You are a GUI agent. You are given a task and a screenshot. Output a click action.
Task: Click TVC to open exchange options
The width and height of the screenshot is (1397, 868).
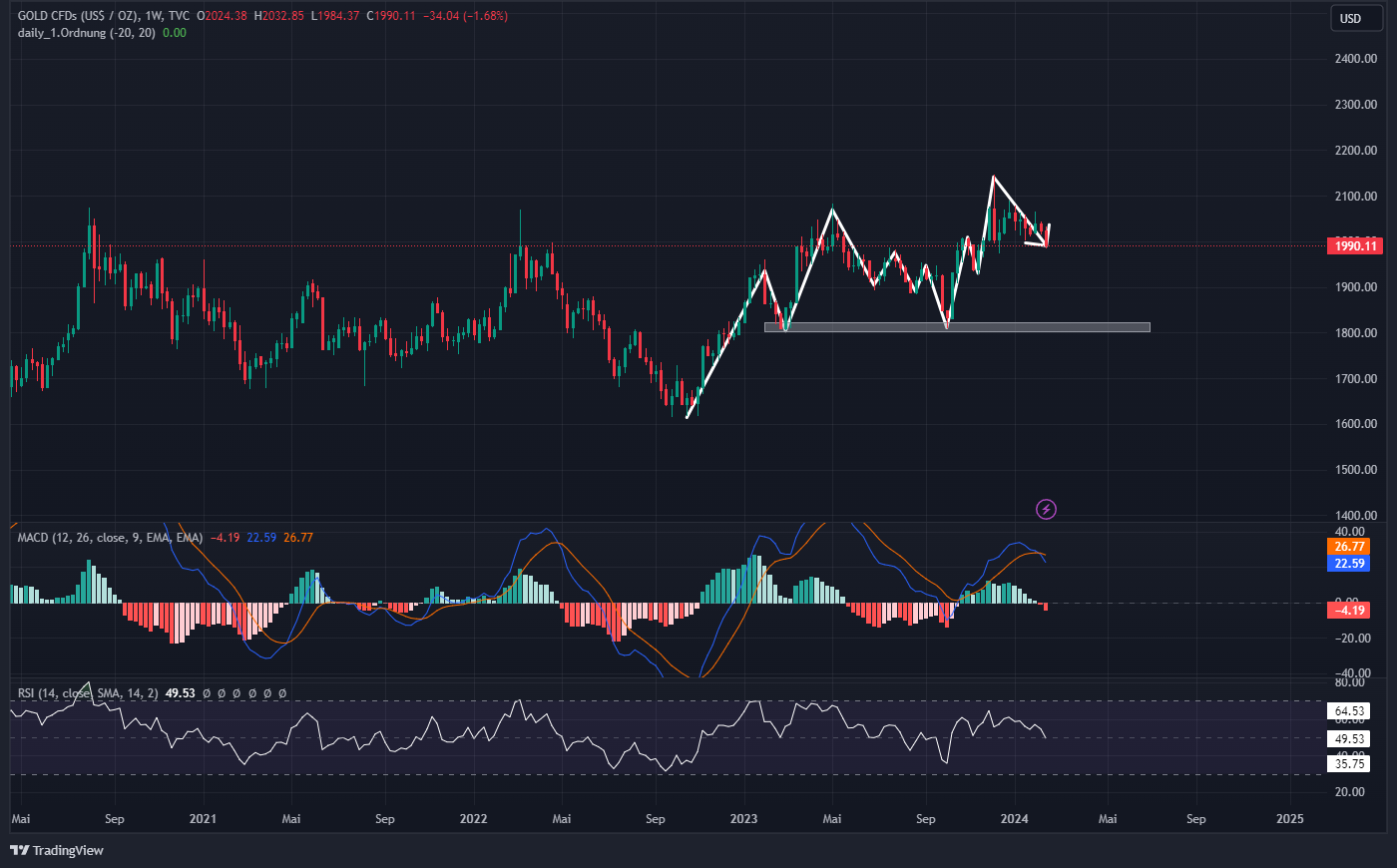[178, 16]
